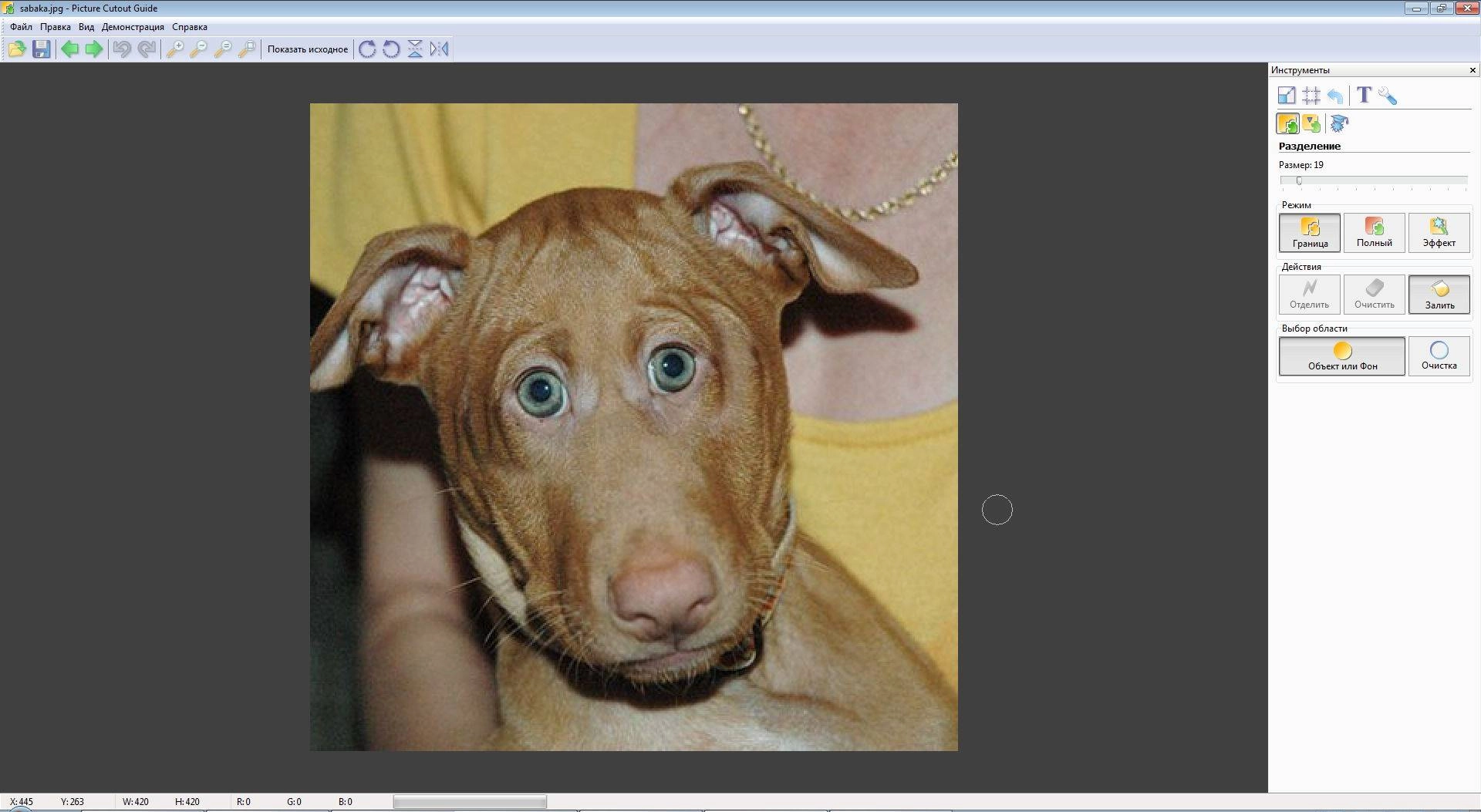Viewport: 1481px width, 812px height.
Task: Click the H: 420 status bar value
Action: pyautogui.click(x=187, y=802)
